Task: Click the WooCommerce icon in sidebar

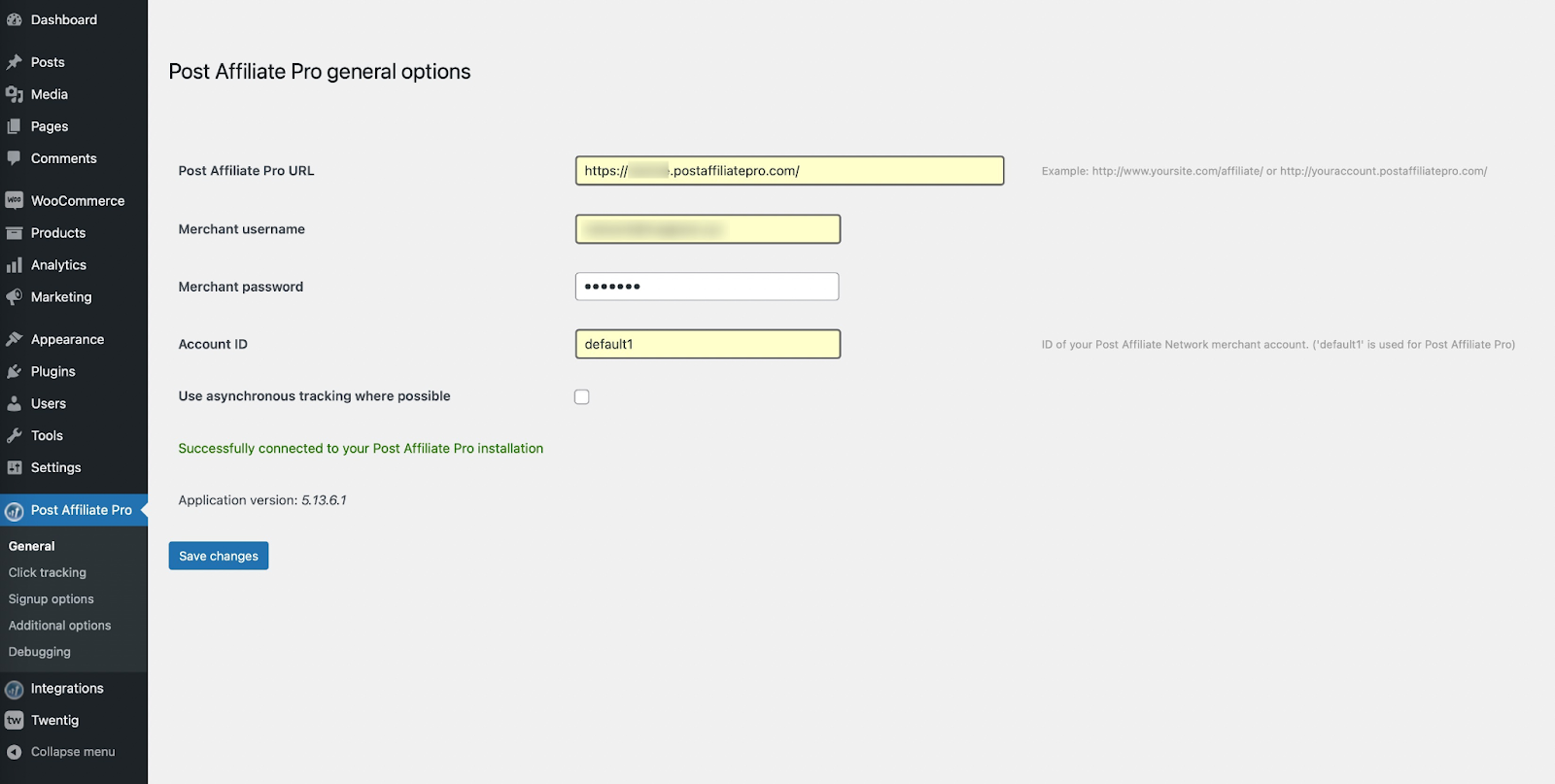Action: click(14, 200)
